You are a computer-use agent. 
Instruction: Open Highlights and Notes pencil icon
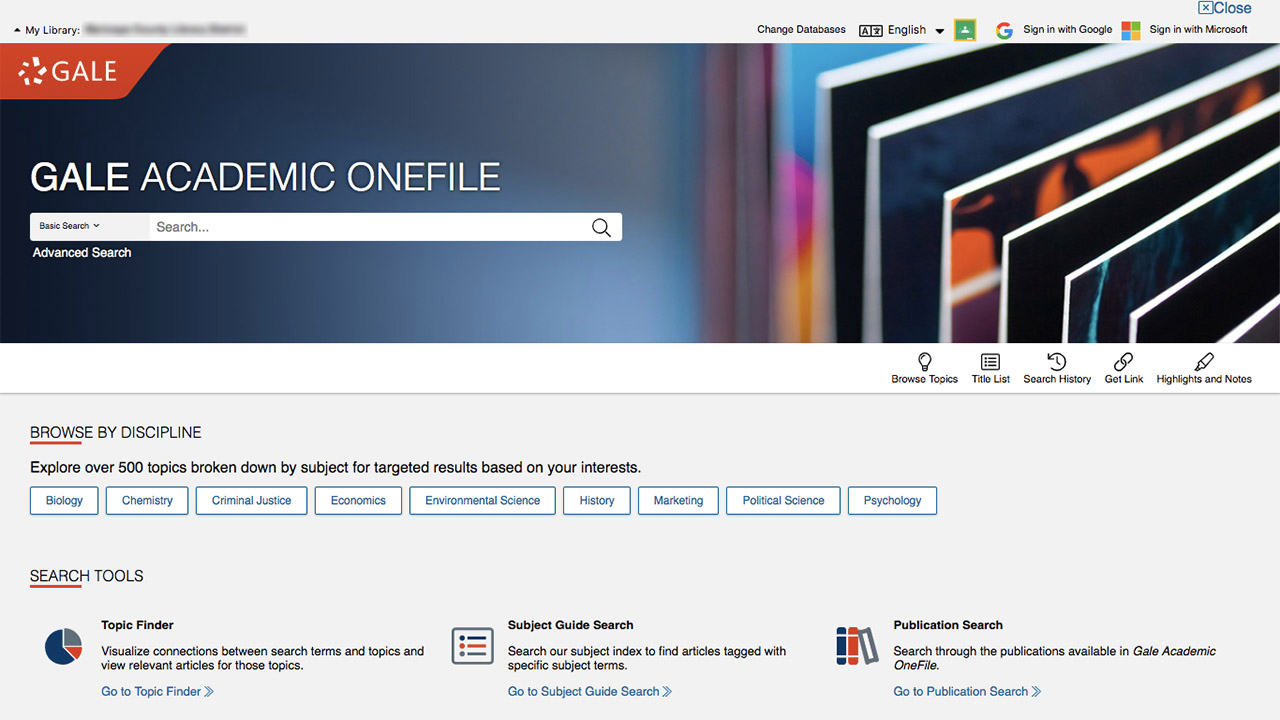[1204, 362]
